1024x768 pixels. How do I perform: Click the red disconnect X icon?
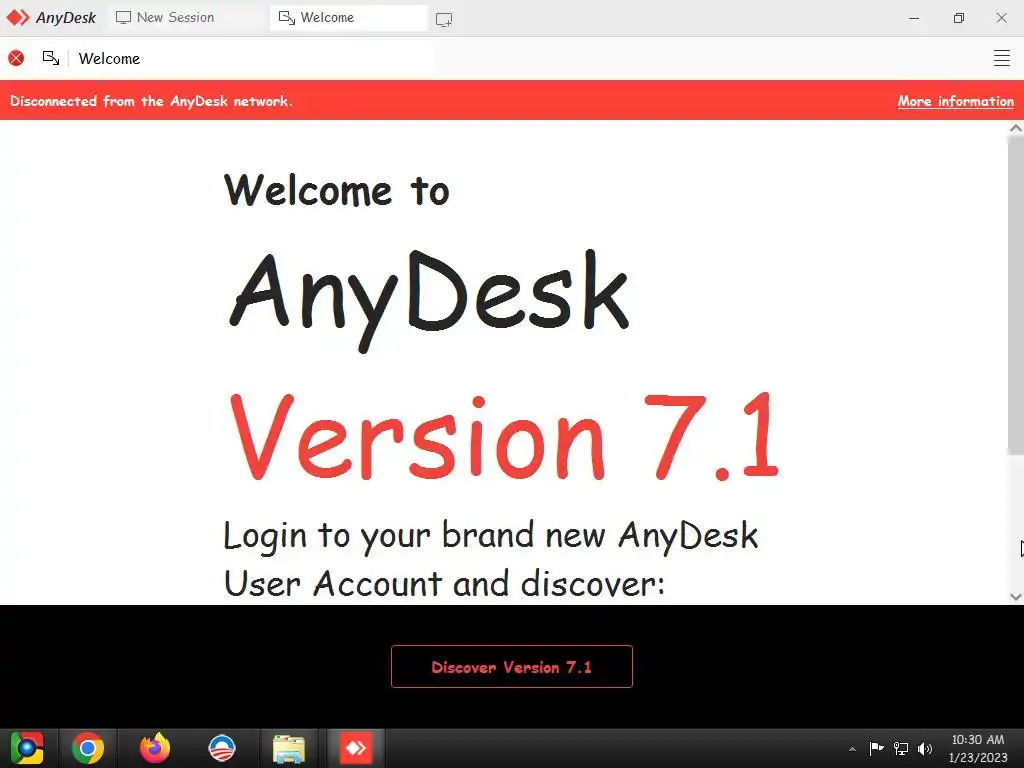pyautogui.click(x=16, y=58)
